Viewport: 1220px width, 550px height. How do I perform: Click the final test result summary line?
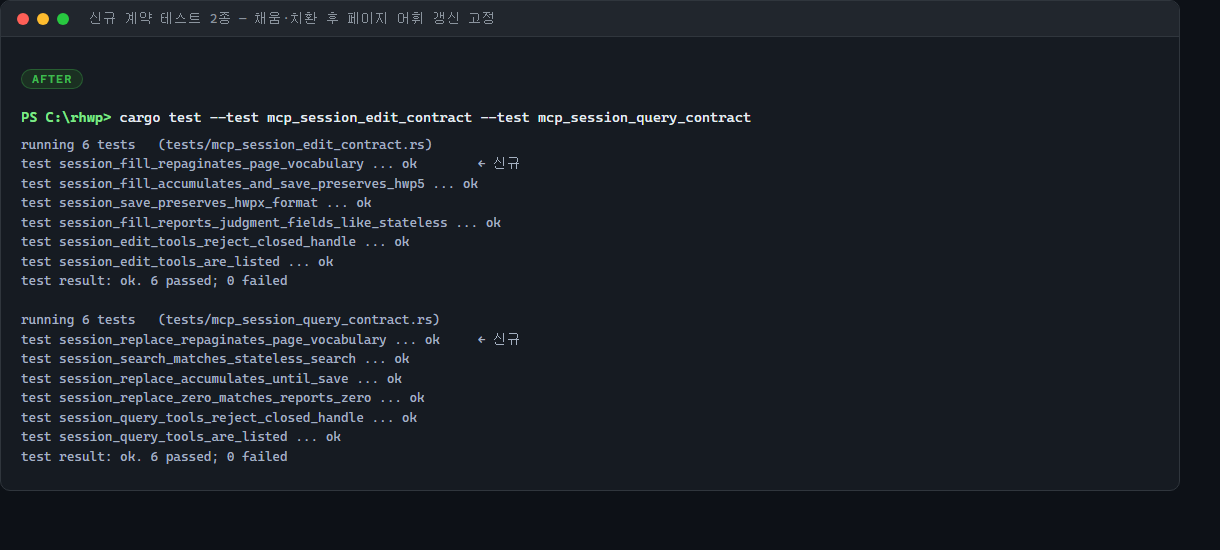point(154,457)
